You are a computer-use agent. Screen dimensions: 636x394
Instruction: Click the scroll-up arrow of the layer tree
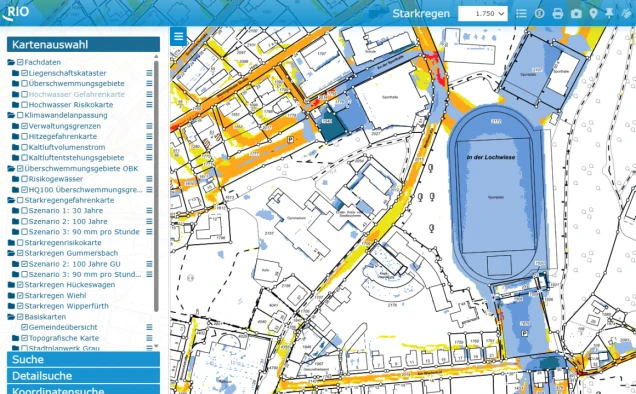(156, 56)
